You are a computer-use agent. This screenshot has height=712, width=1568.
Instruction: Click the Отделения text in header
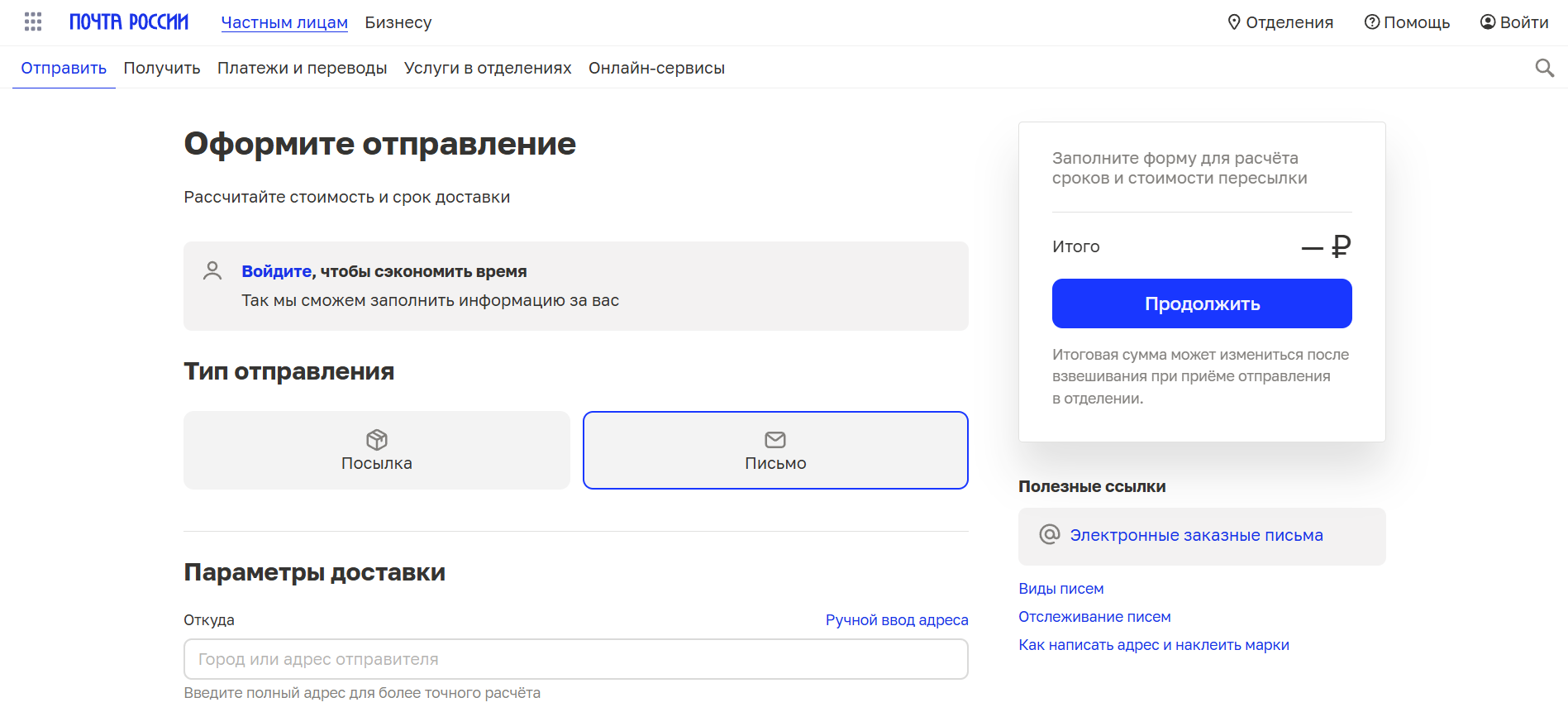tap(1289, 22)
